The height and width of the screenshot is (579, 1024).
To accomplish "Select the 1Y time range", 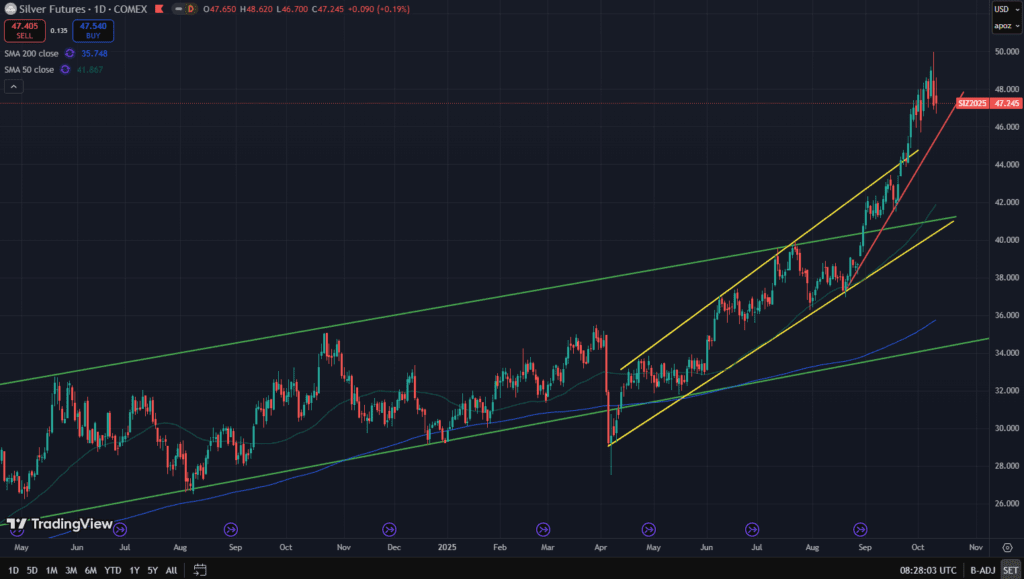I will coord(134,570).
